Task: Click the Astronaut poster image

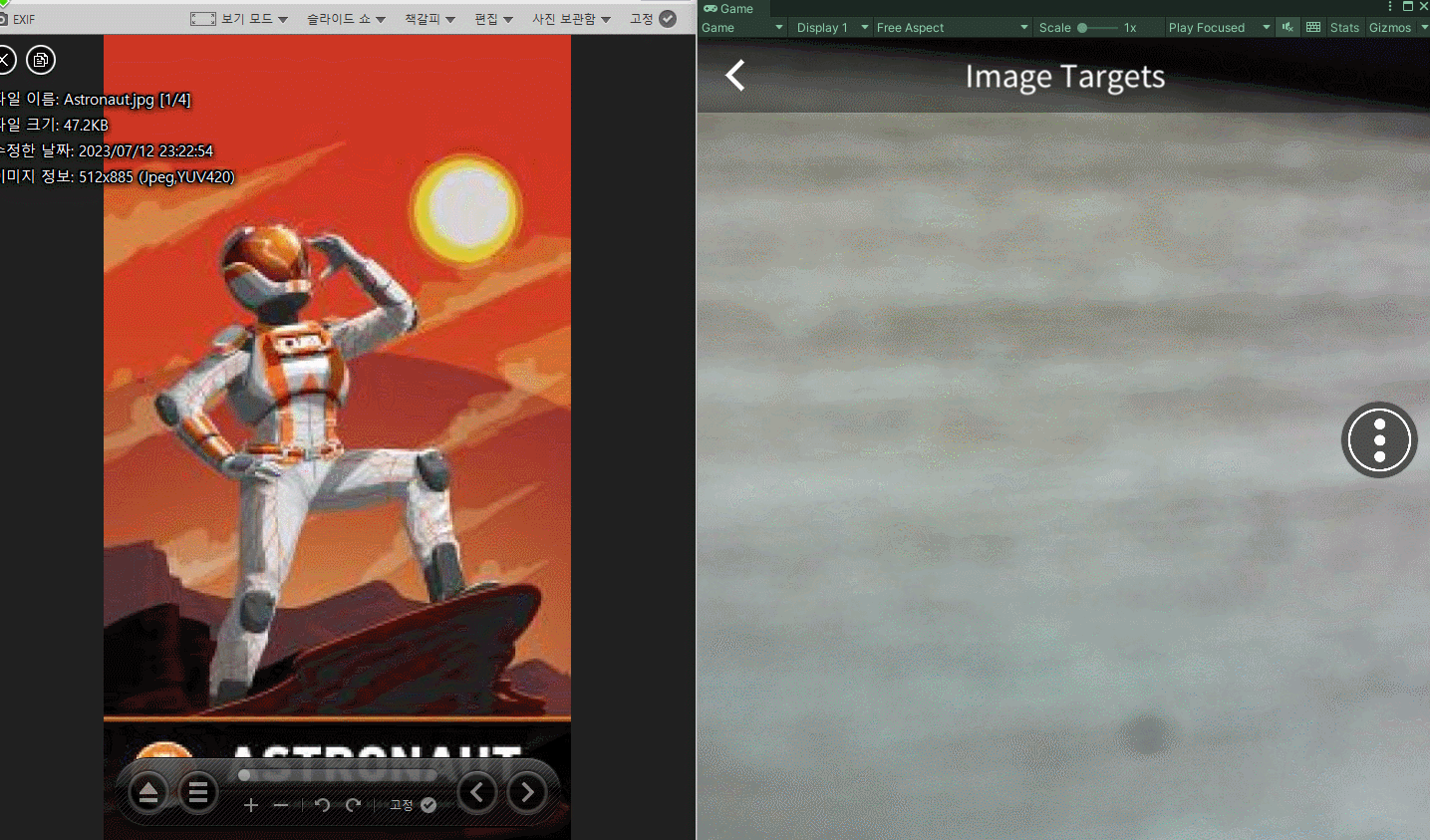Action: 337,437
